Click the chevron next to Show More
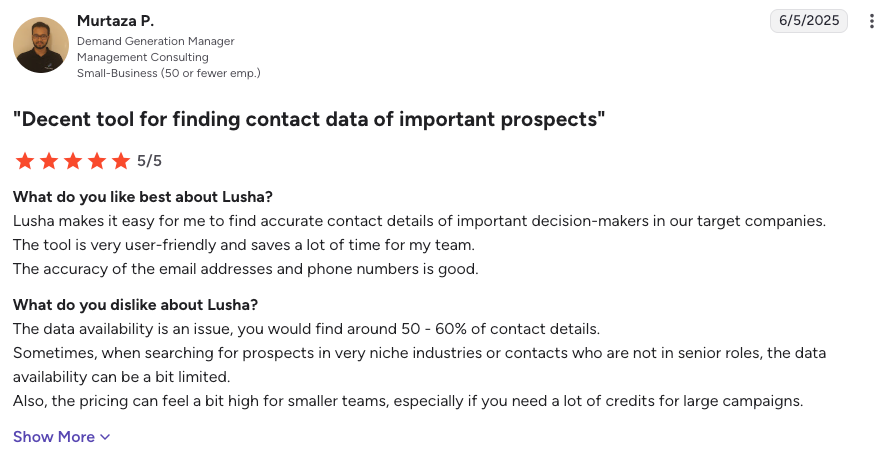 [x=105, y=437]
